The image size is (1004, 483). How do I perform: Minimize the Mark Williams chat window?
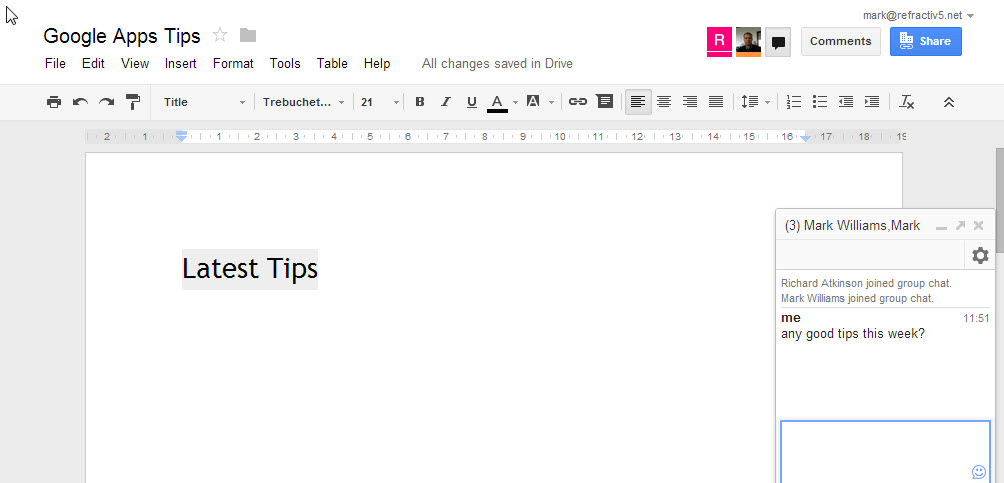[941, 226]
